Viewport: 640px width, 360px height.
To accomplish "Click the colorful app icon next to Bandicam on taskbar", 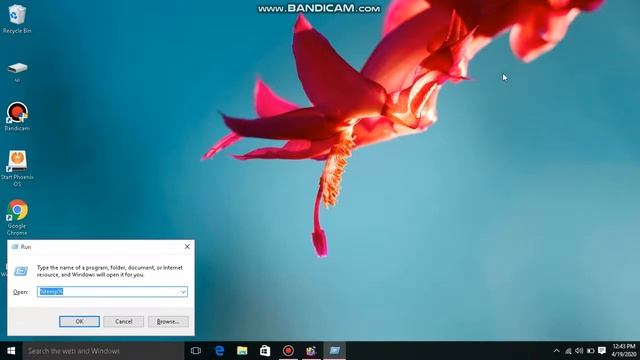I will pyautogui.click(x=311, y=351).
